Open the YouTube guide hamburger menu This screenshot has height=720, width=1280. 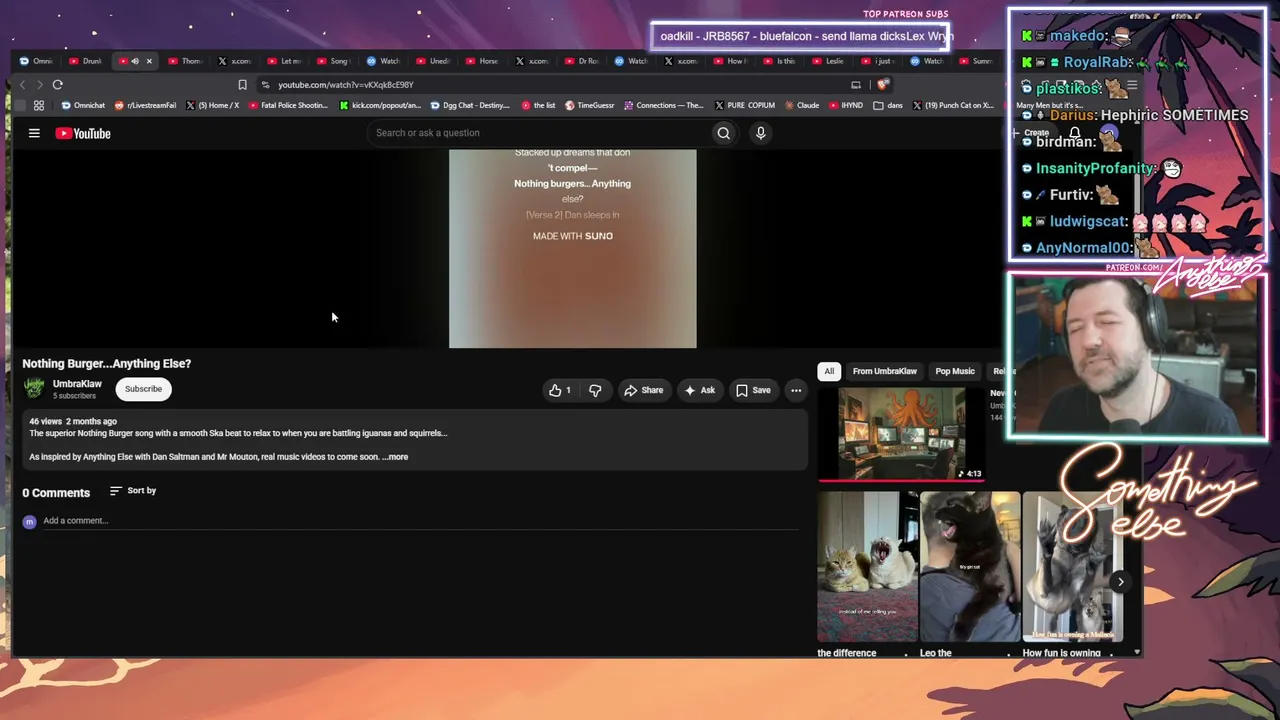pyautogui.click(x=34, y=133)
